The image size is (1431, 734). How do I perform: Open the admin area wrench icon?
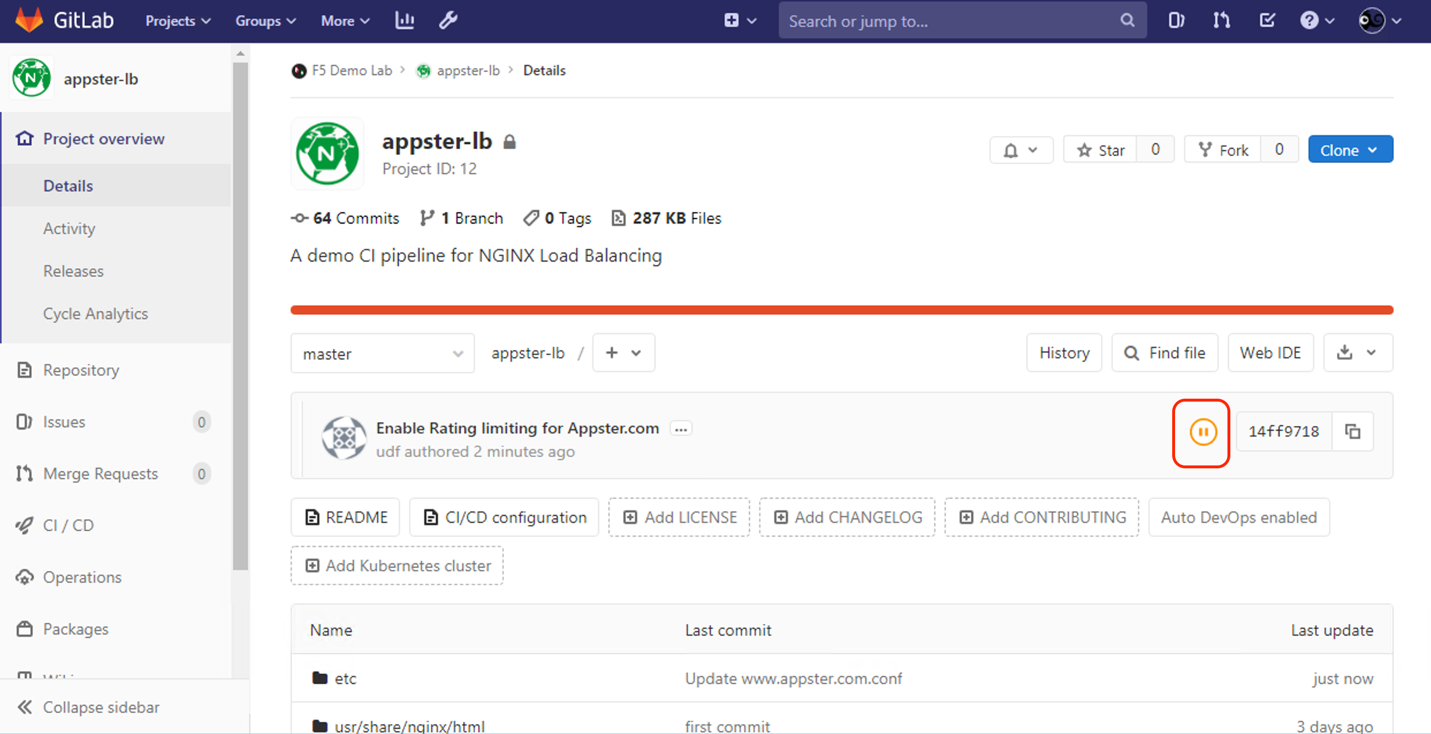pos(448,20)
